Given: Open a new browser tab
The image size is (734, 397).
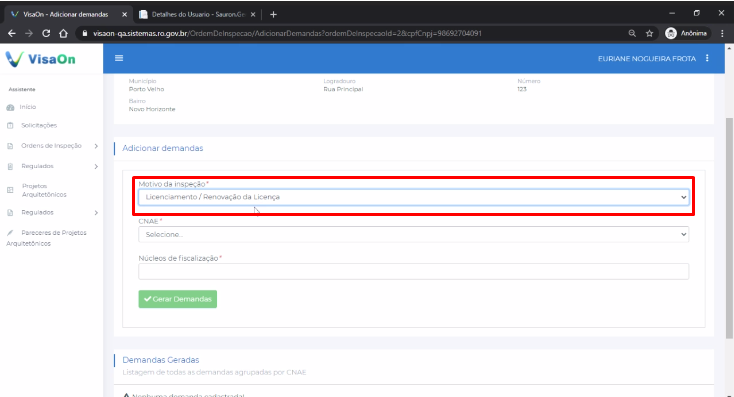Looking at the screenshot, I should click(x=273, y=15).
